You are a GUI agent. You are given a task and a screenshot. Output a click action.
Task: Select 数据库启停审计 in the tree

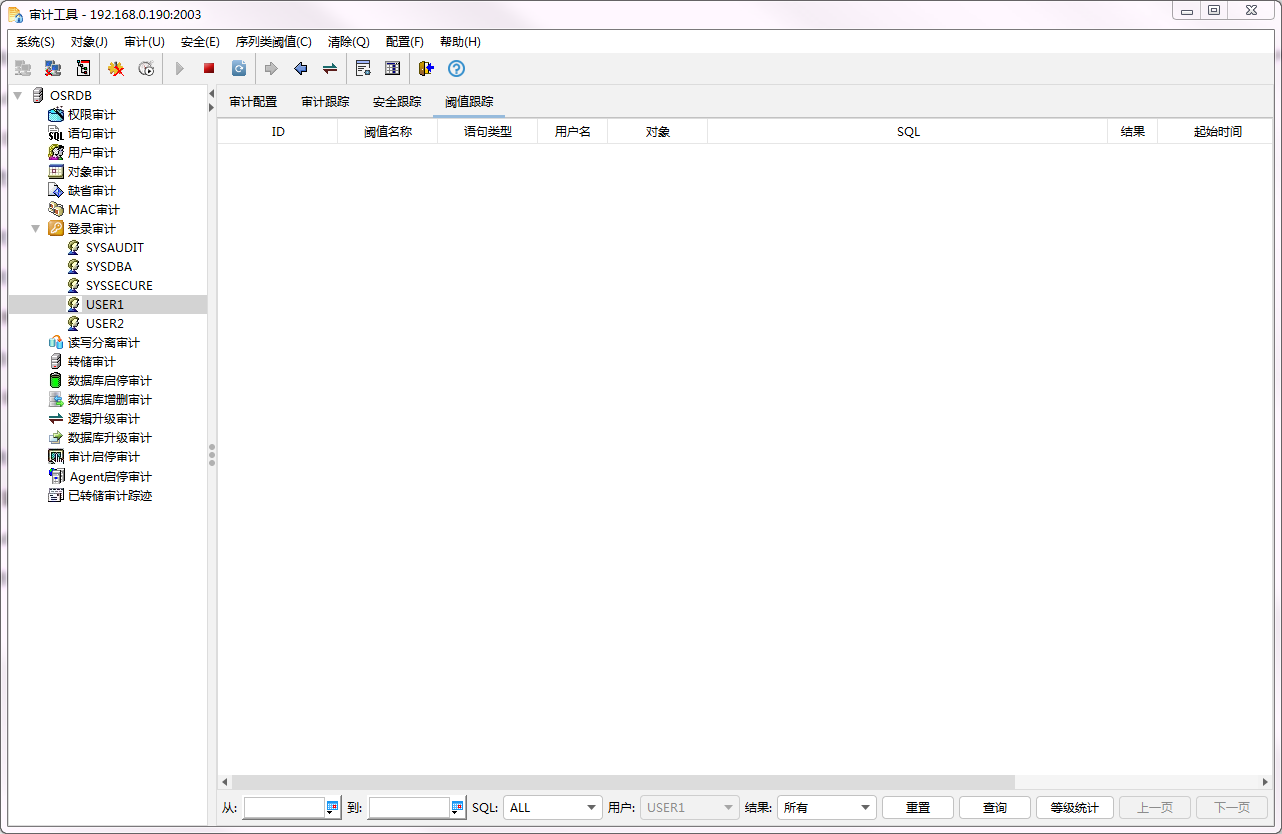[109, 381]
